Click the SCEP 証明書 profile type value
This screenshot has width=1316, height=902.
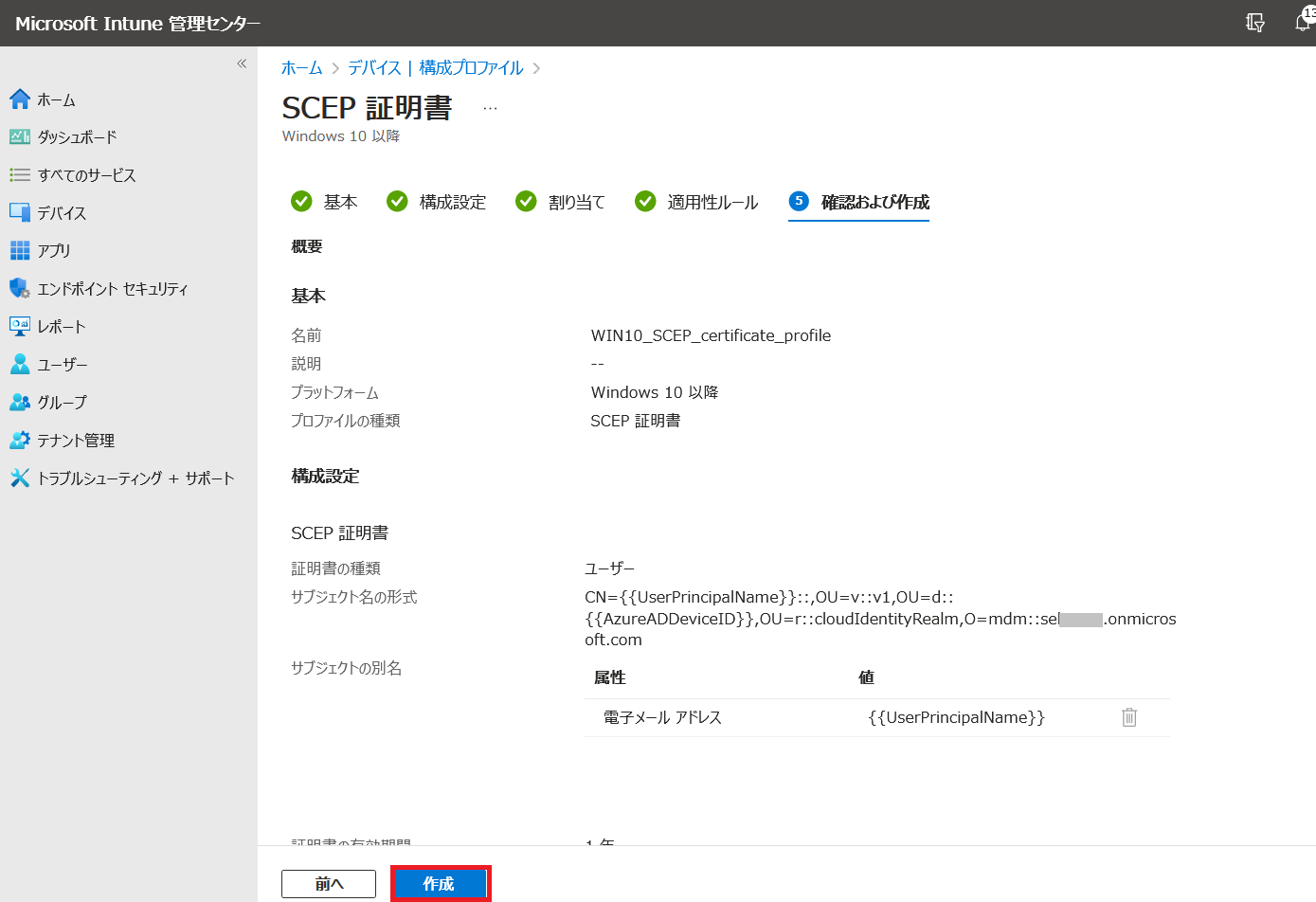tap(636, 421)
